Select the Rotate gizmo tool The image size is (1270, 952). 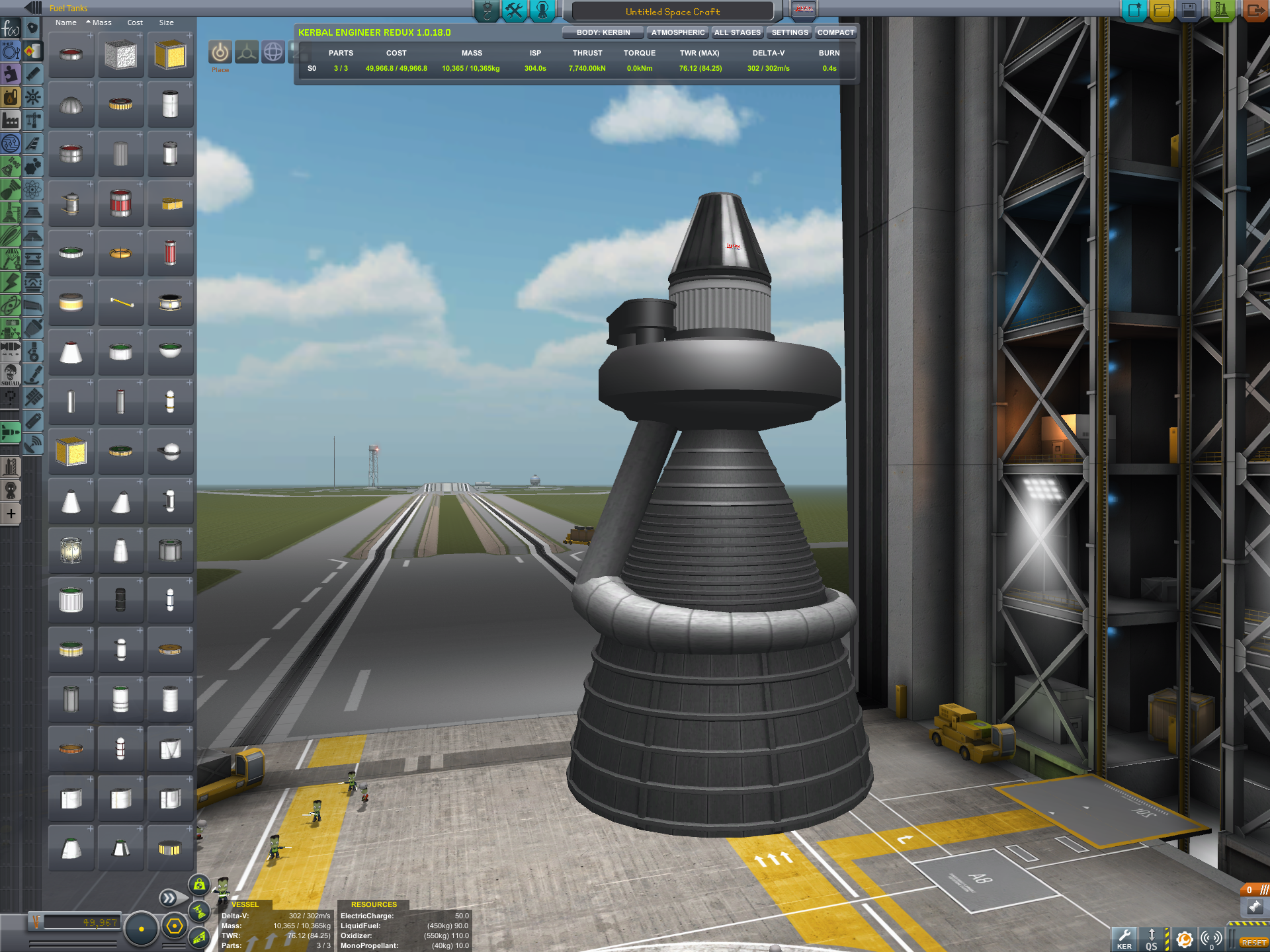coord(273,52)
